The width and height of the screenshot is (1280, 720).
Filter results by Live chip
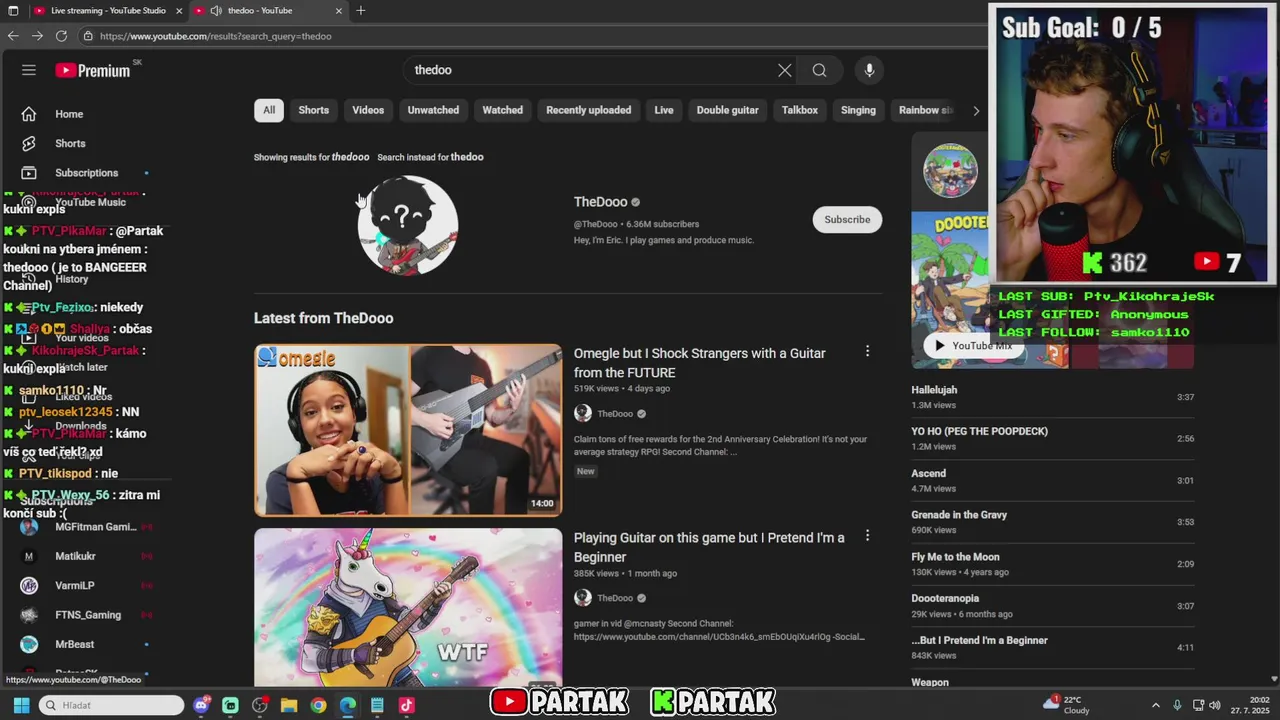[x=664, y=110]
